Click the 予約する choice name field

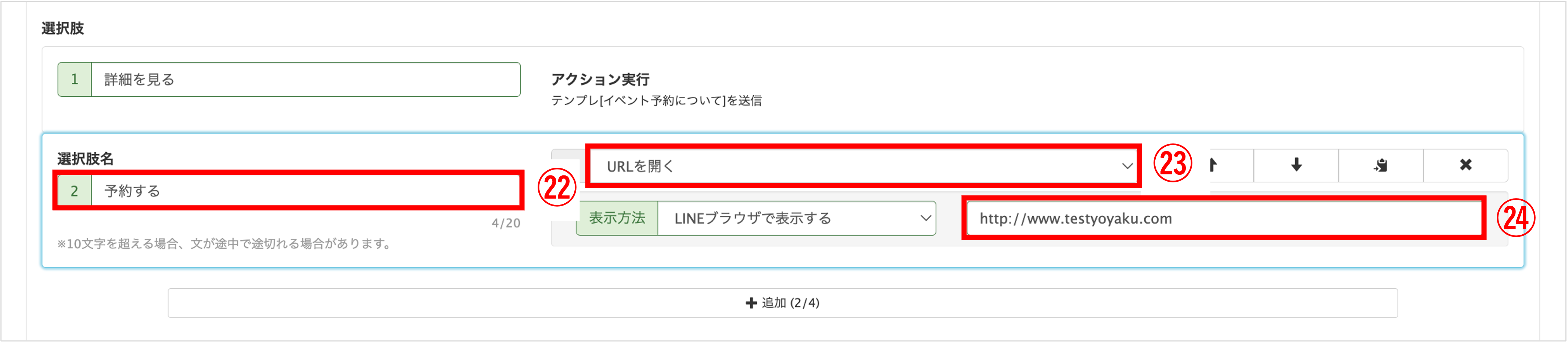click(x=305, y=191)
